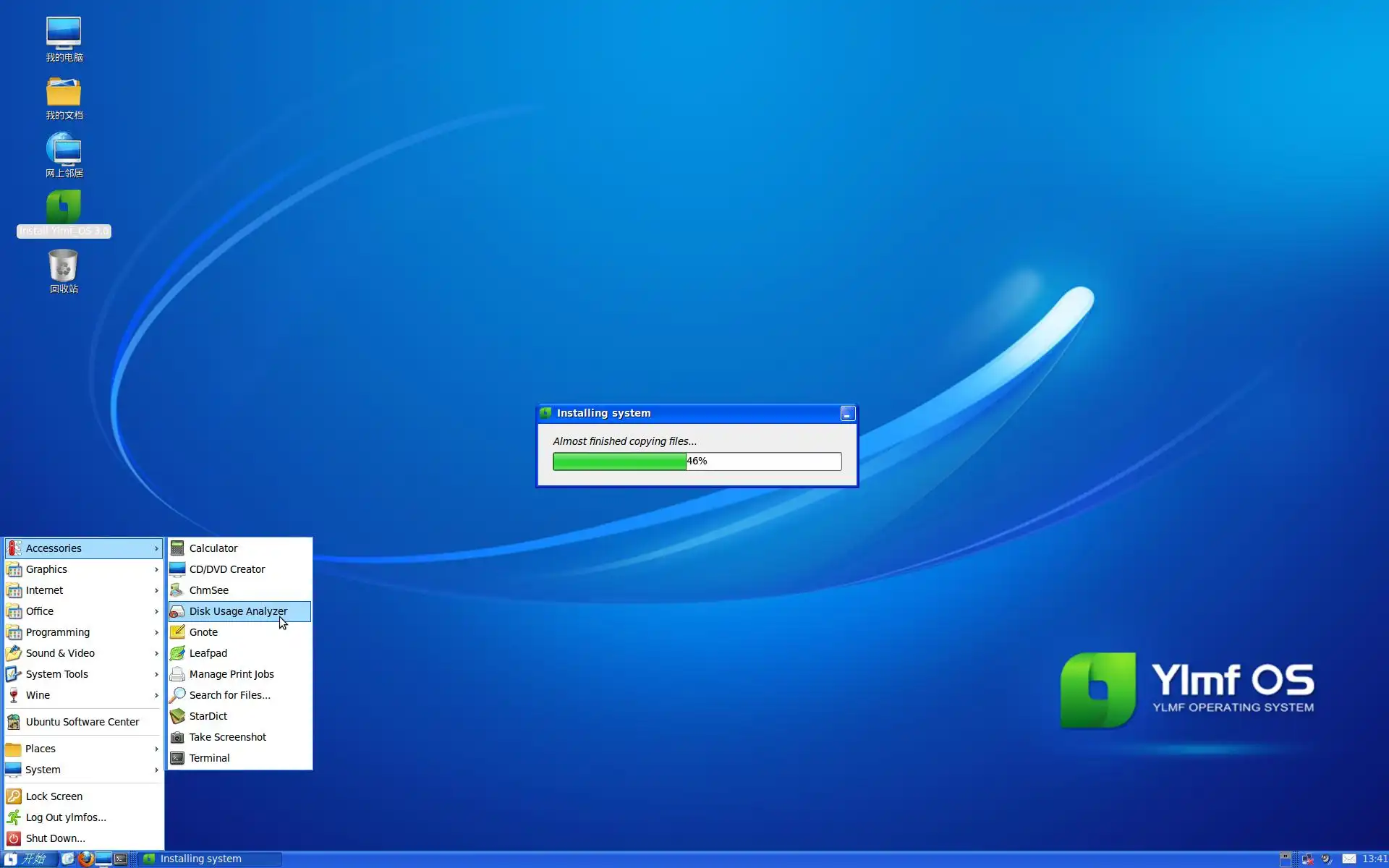Click the 开始 start button

point(27,859)
